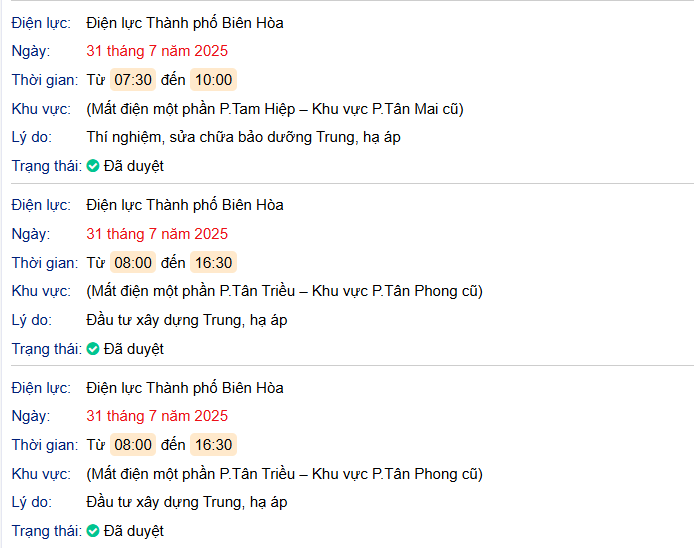Click the red date in the last entry
Screen dimensions: 697x548
157,416
